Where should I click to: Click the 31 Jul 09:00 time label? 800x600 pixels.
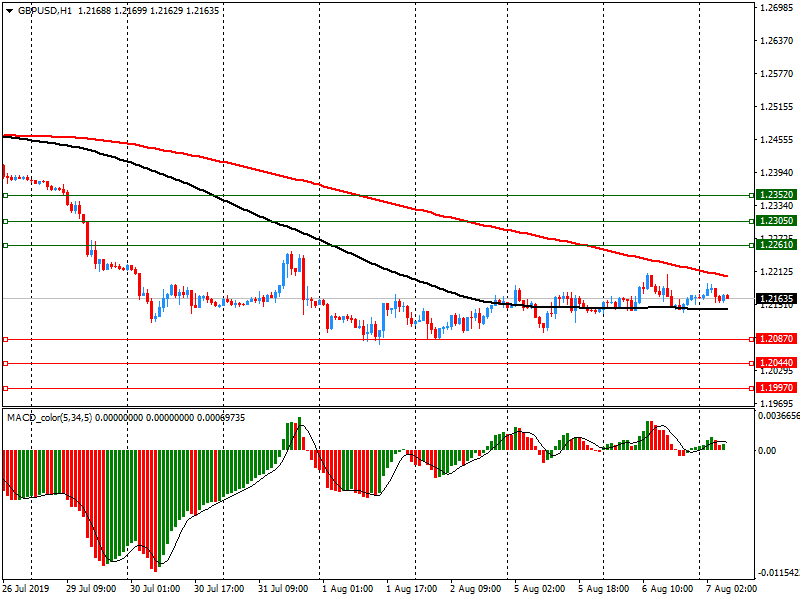[x=283, y=589]
